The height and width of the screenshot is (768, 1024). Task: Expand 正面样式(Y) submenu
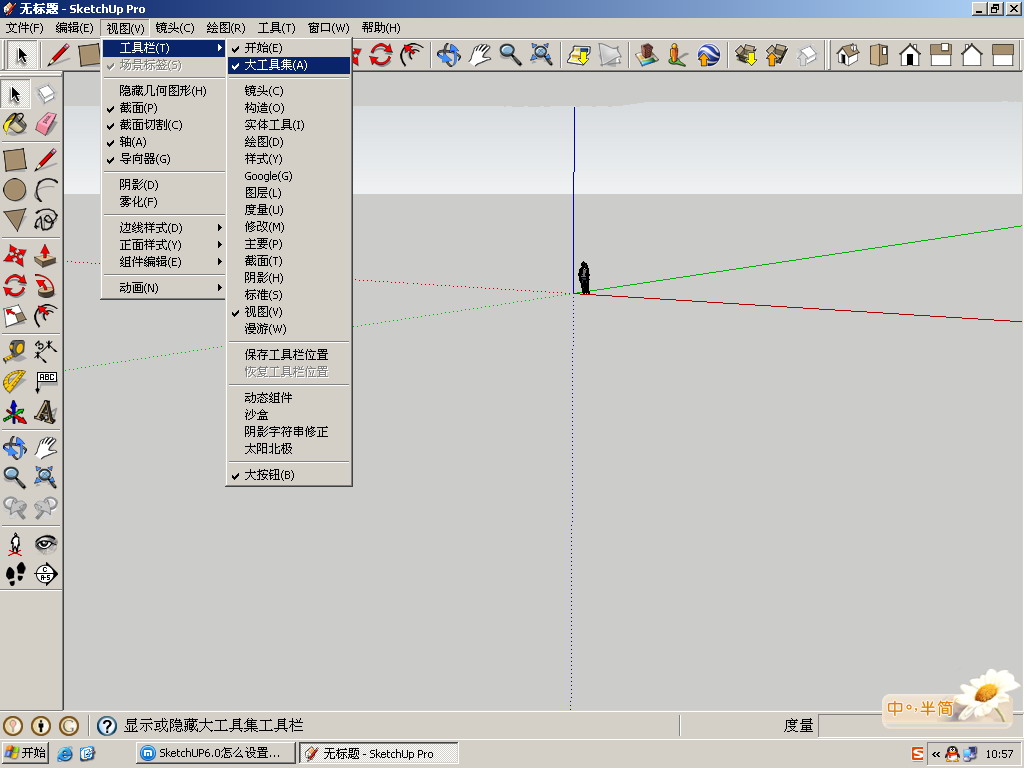click(164, 245)
